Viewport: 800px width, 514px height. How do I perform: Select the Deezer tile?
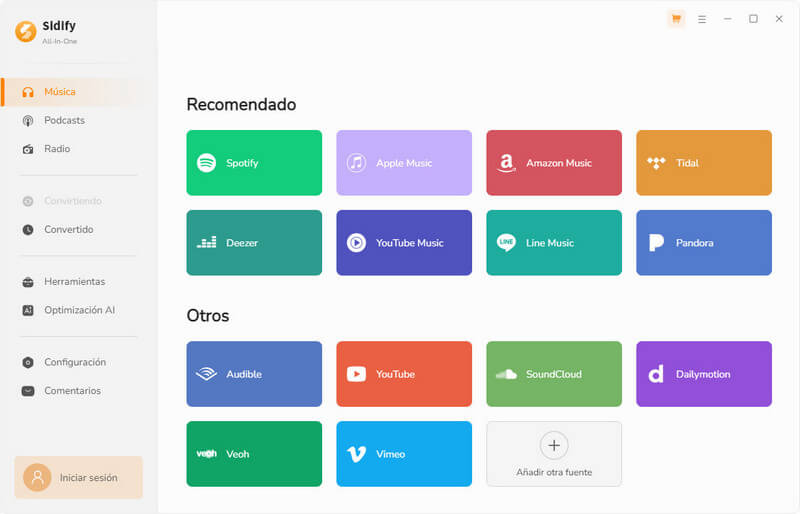coord(254,242)
